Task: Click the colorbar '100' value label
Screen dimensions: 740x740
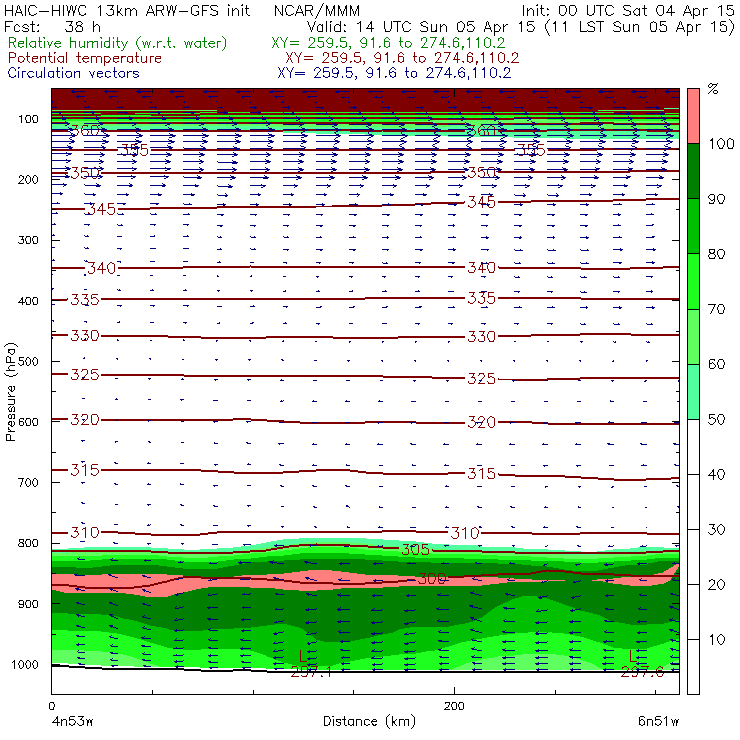Action: click(722, 143)
